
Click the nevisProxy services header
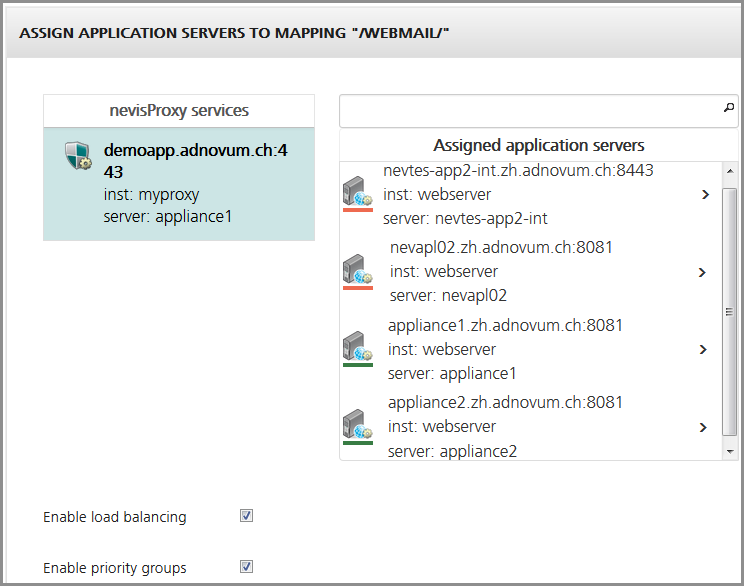click(179, 111)
